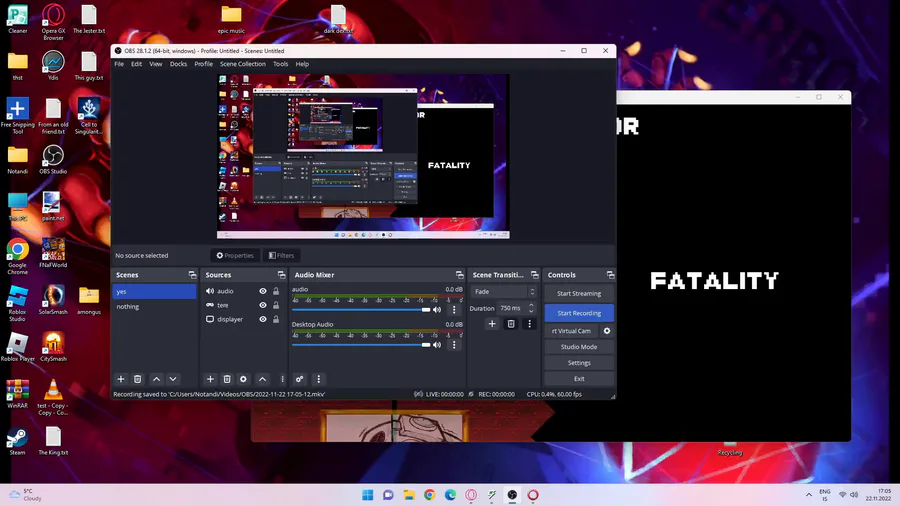
Task: Add a scene transition with plus icon
Action: pos(492,324)
